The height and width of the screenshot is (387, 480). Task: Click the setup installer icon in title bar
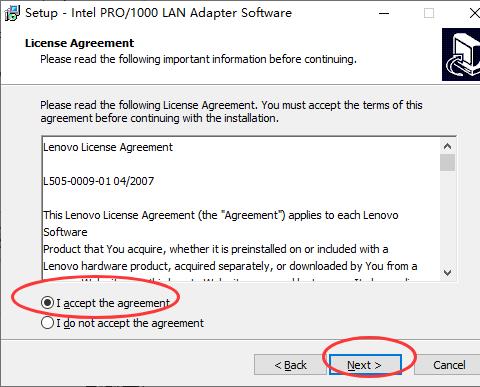(x=12, y=13)
